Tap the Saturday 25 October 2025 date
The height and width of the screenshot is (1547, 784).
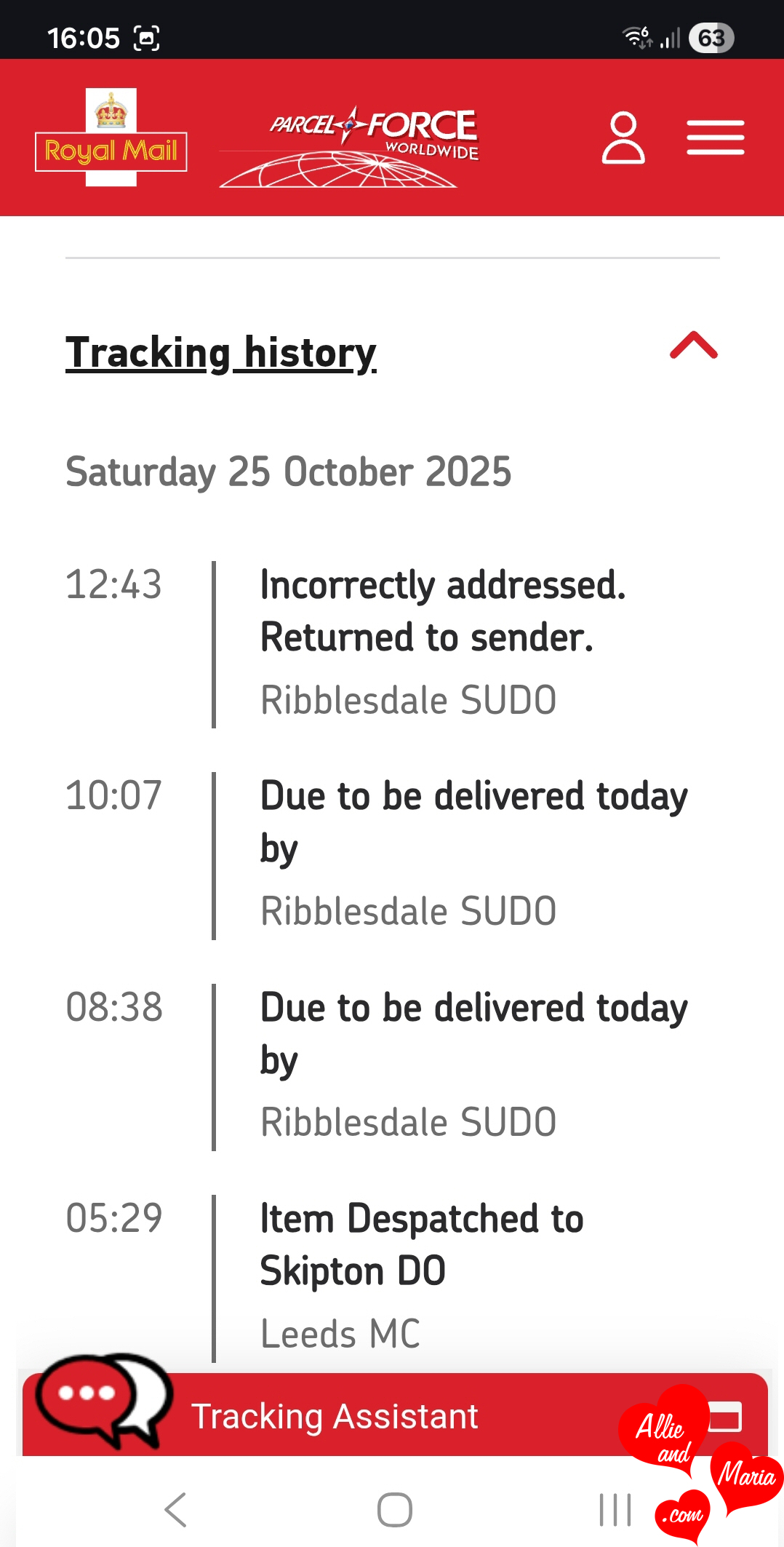(288, 472)
